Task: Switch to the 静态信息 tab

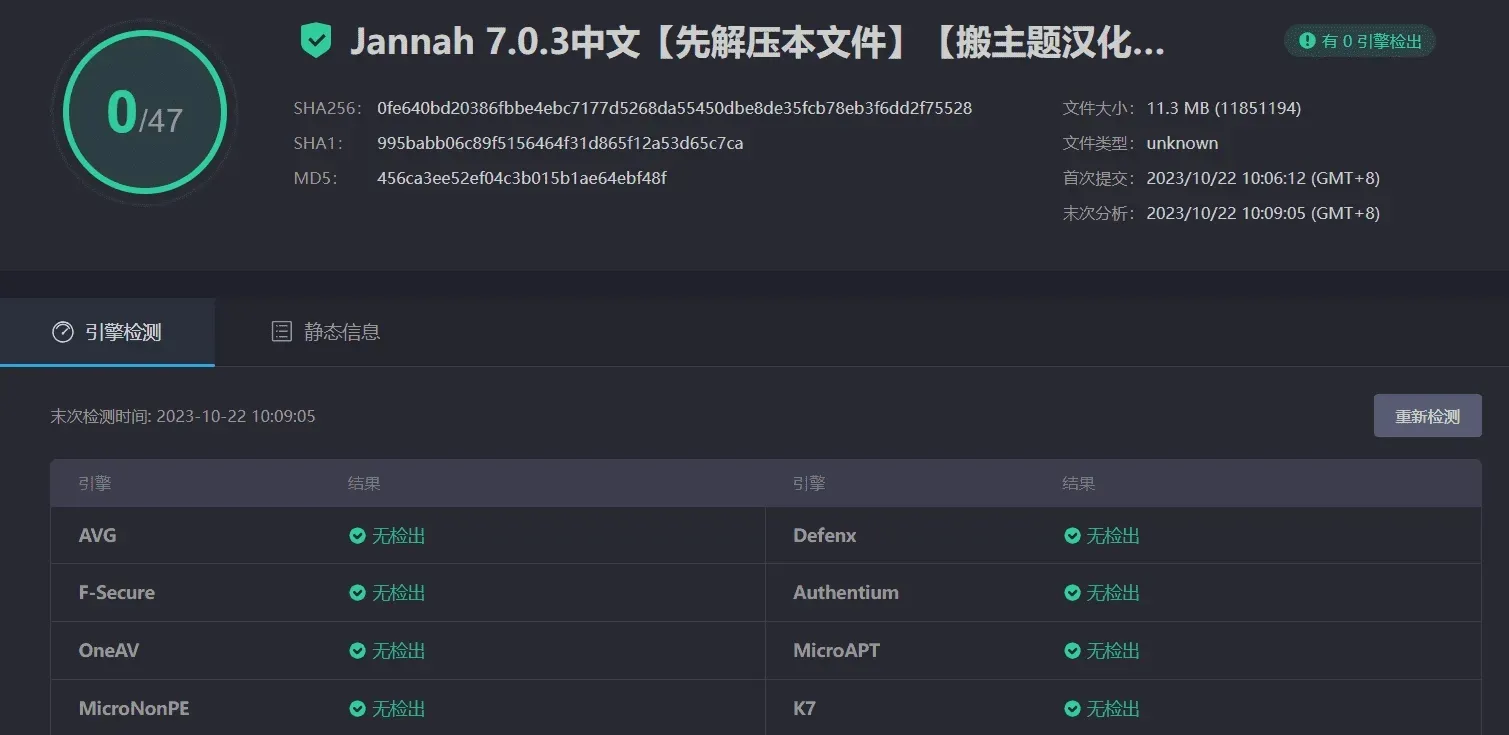Action: coord(326,332)
